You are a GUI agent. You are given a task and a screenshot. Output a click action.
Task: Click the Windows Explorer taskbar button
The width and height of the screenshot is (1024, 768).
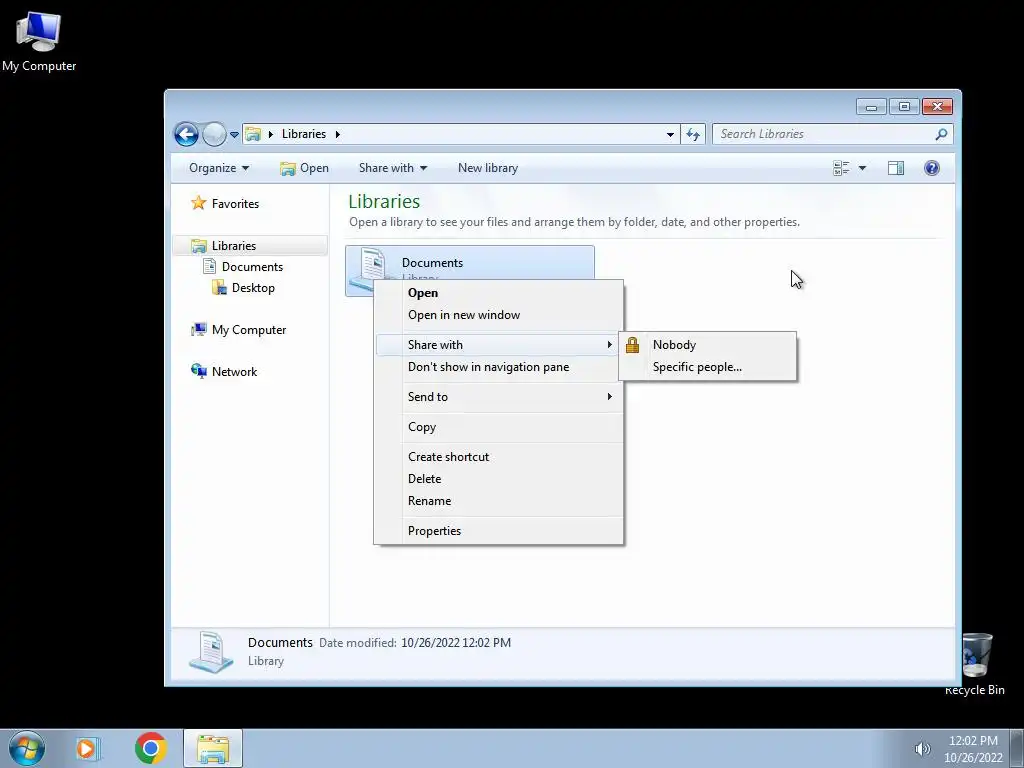coord(213,748)
